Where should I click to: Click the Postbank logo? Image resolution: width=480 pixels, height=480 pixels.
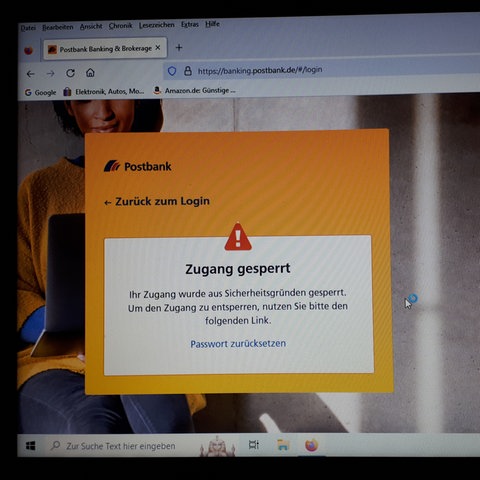[x=138, y=166]
